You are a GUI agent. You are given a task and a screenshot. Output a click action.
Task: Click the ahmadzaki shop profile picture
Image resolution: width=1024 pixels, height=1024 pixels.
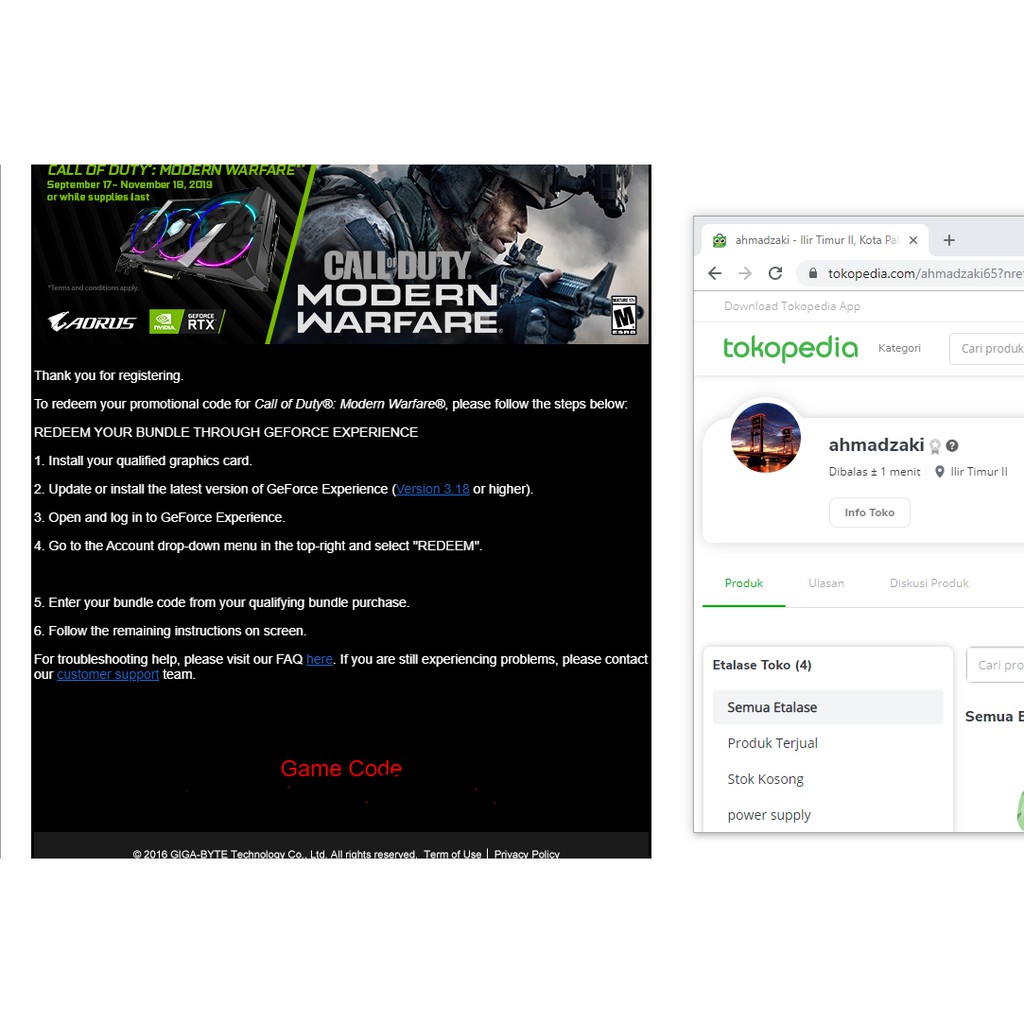tap(765, 438)
